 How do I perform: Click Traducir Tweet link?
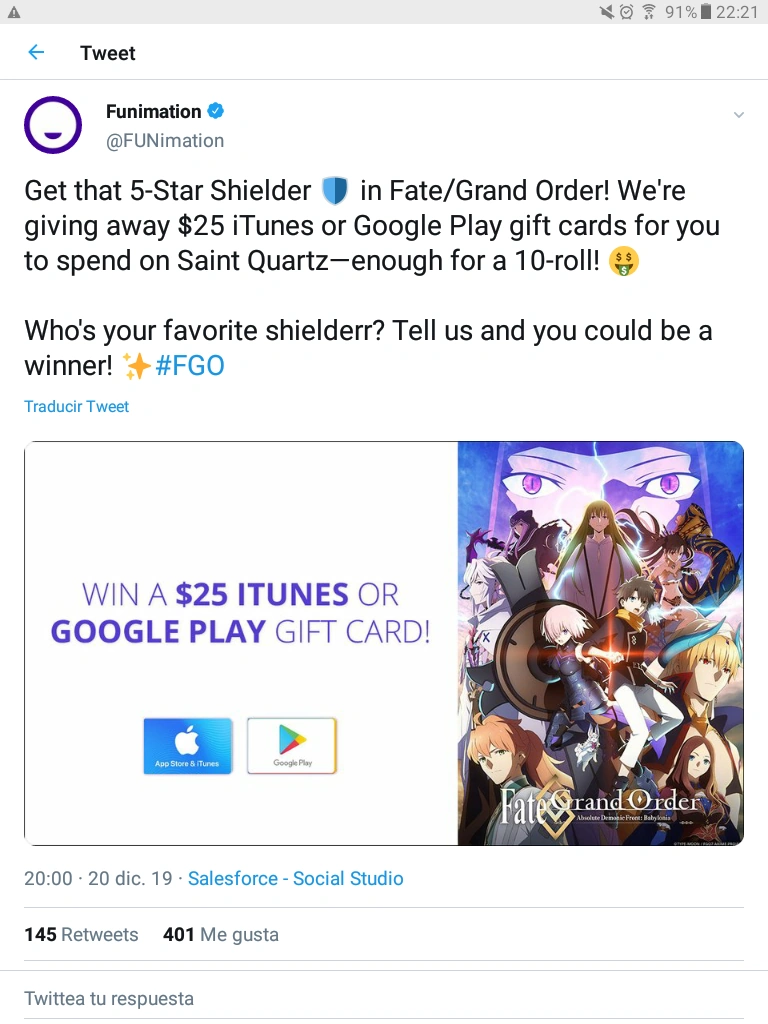click(x=76, y=406)
